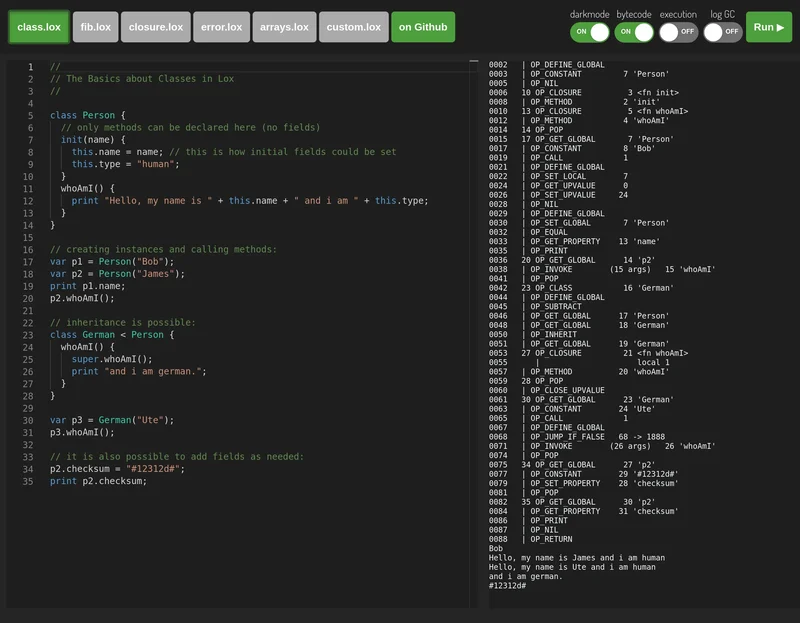This screenshot has width=800, height=623.
Task: Click the OP_CLOSE_UPVALUE bytecode line
Action: (x=546, y=390)
